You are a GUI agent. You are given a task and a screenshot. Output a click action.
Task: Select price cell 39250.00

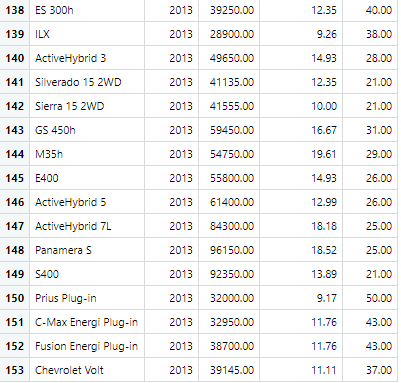229,10
